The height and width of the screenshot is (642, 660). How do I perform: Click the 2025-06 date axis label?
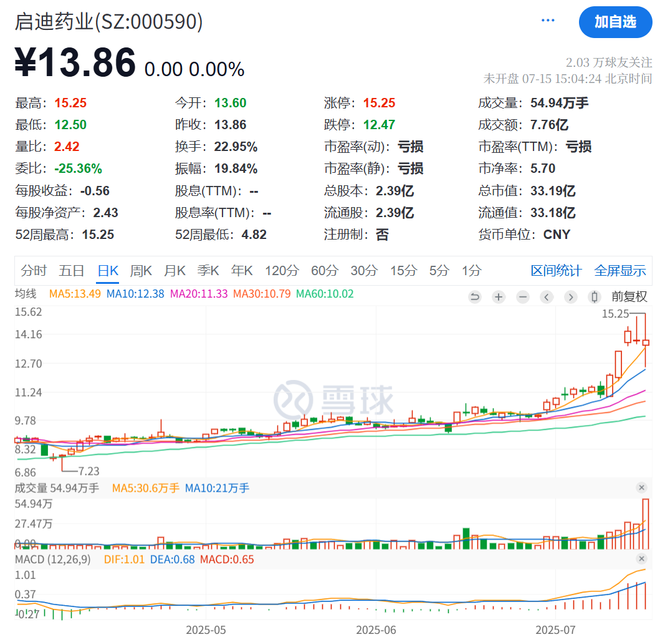click(x=376, y=630)
